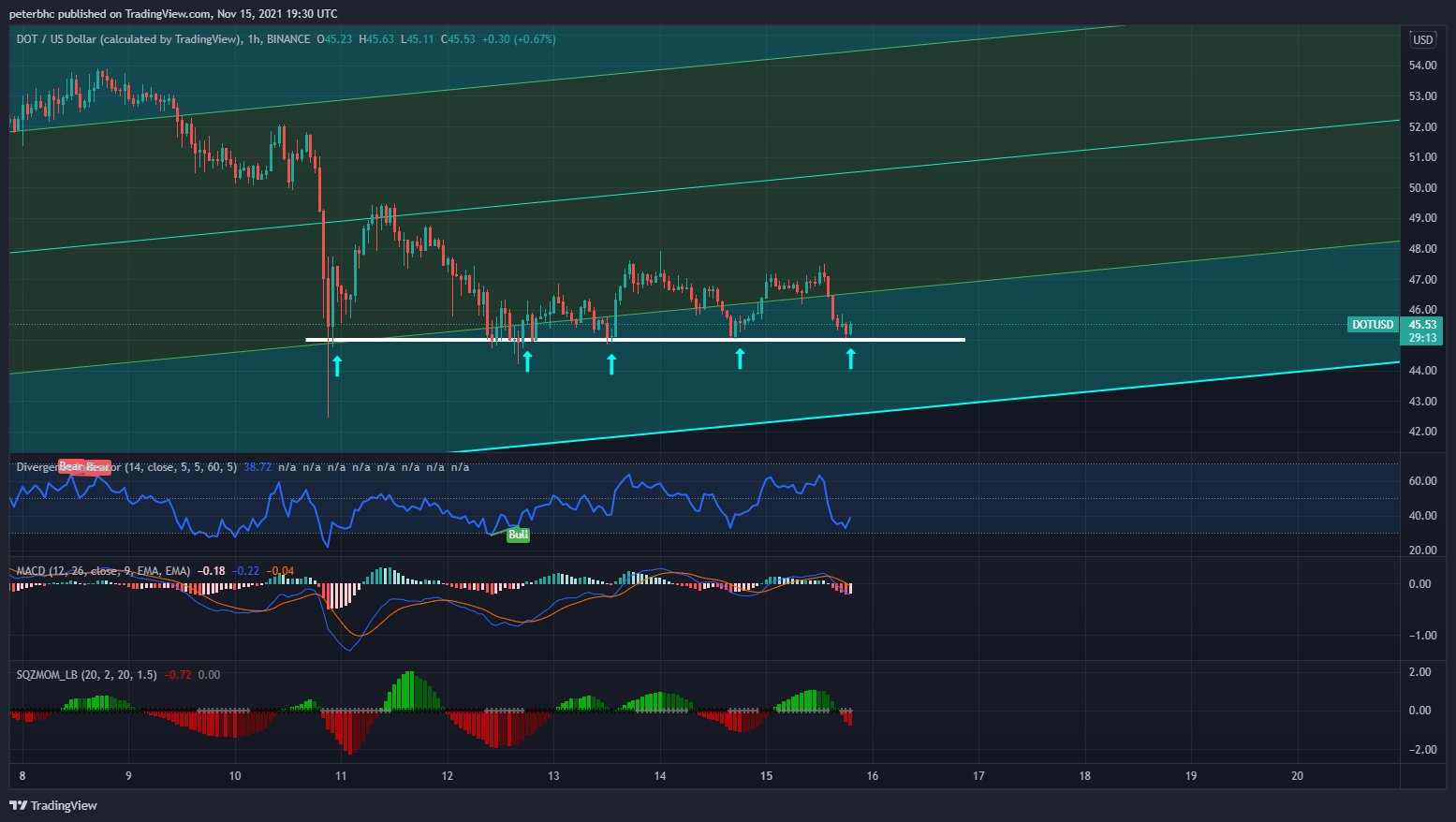Click the SQZMOM_LB value -0.72
The image size is (1456, 822).
tap(178, 674)
